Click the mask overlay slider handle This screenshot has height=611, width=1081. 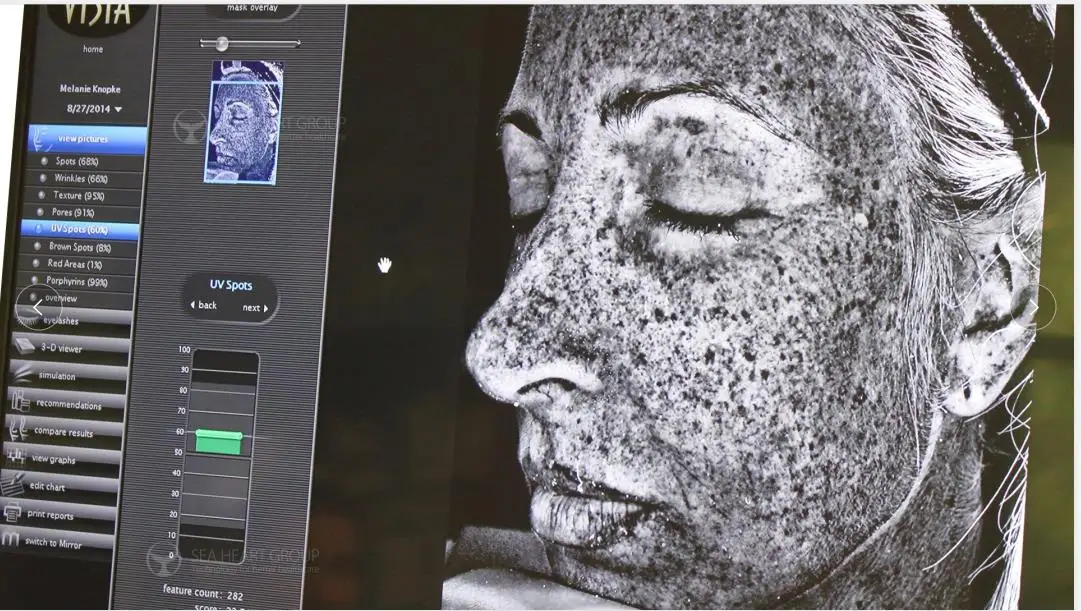(221, 43)
